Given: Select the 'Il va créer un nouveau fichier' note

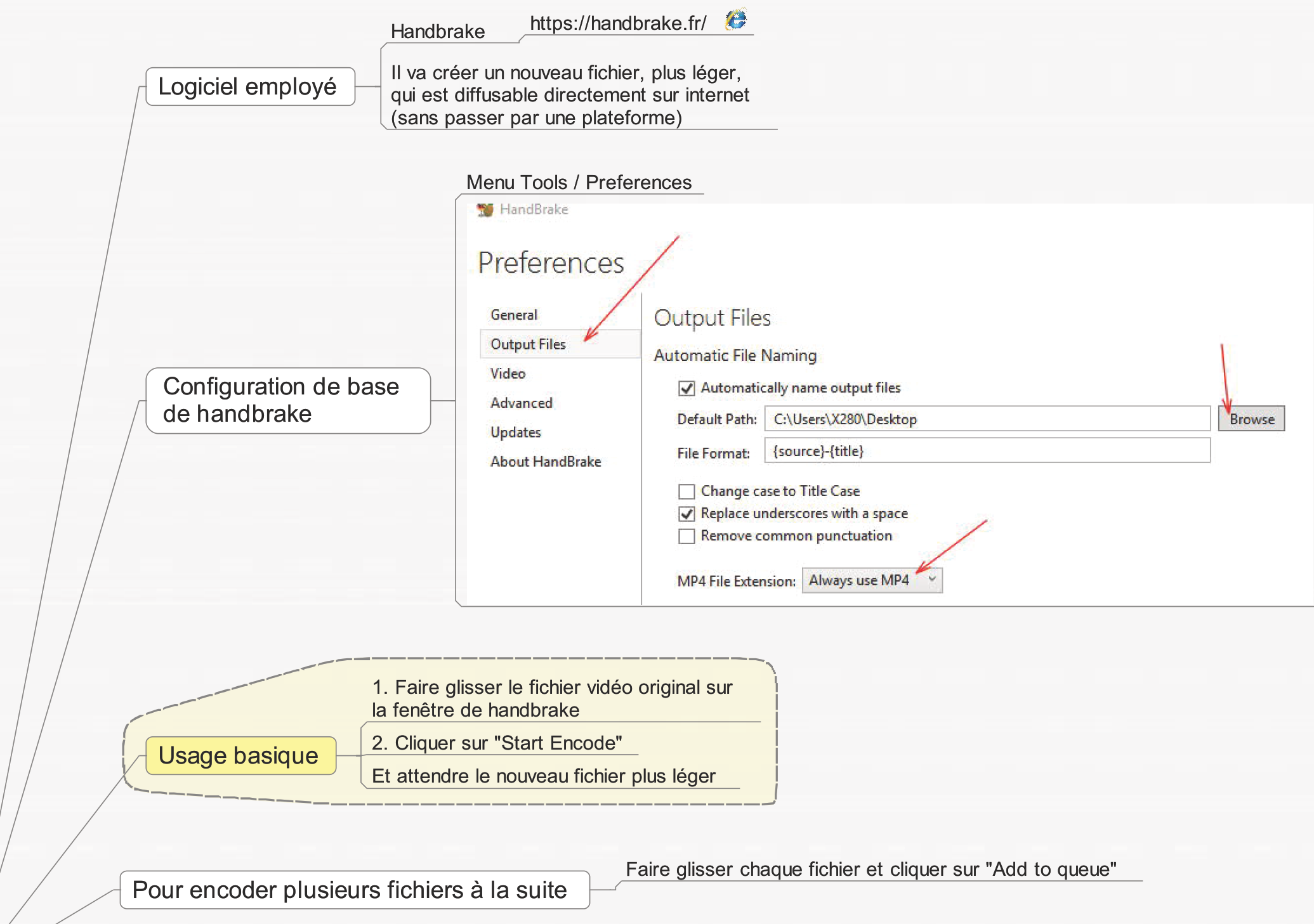Looking at the screenshot, I should click(x=570, y=95).
